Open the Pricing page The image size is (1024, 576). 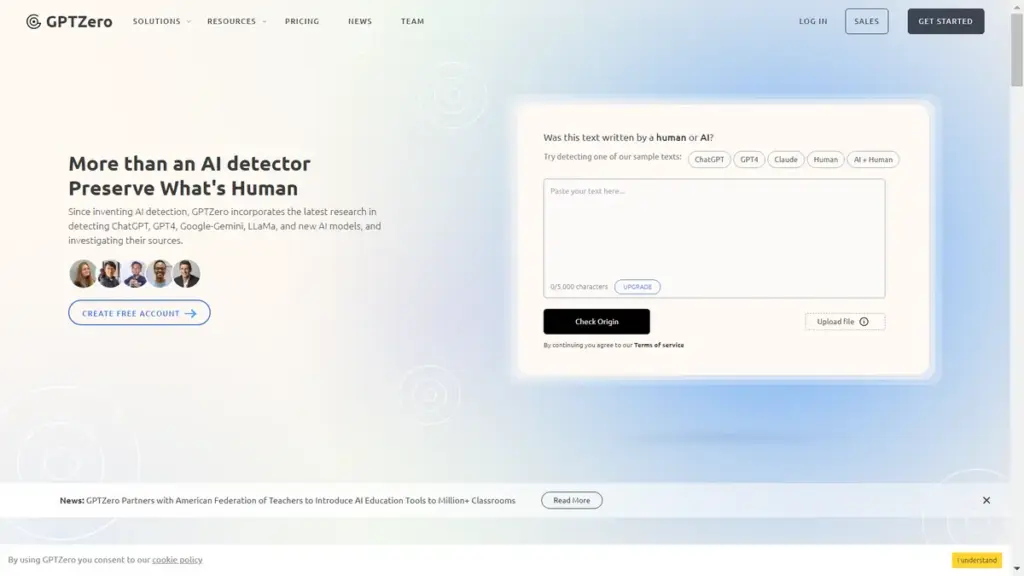click(x=302, y=22)
